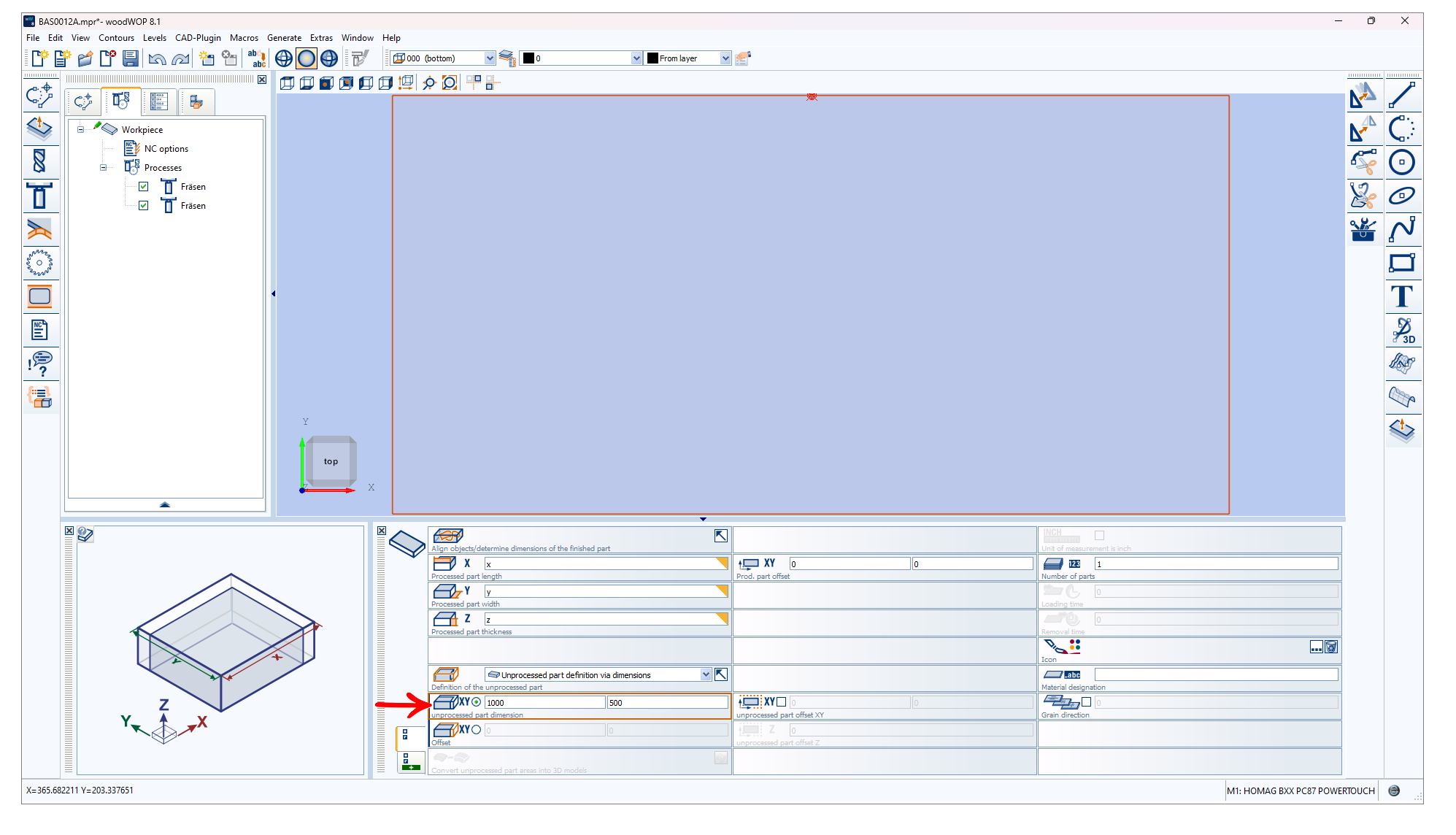
Task: Open the Generate menu
Action: [284, 38]
